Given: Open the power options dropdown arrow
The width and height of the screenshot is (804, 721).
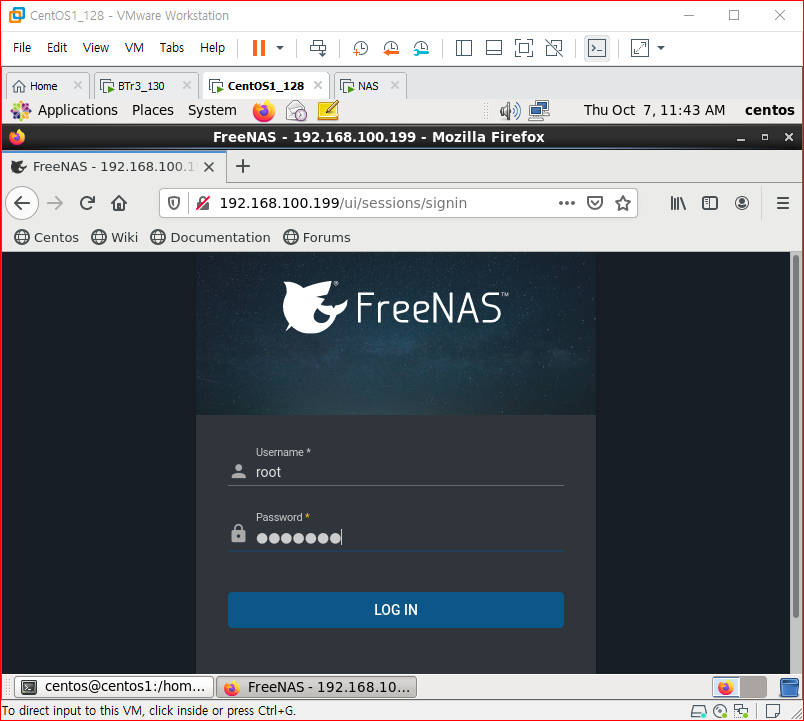Looking at the screenshot, I should coord(280,48).
